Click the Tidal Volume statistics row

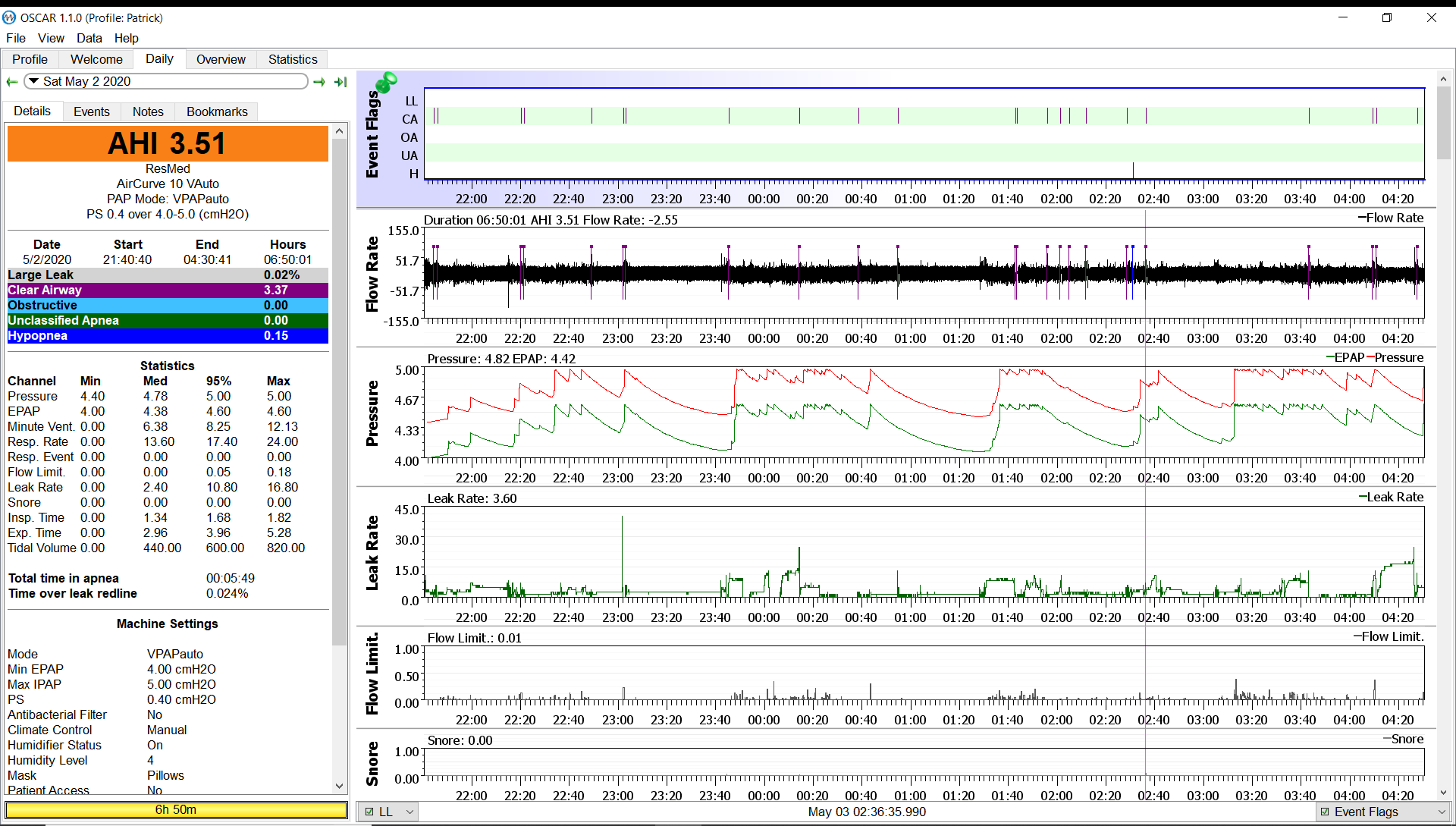point(168,548)
